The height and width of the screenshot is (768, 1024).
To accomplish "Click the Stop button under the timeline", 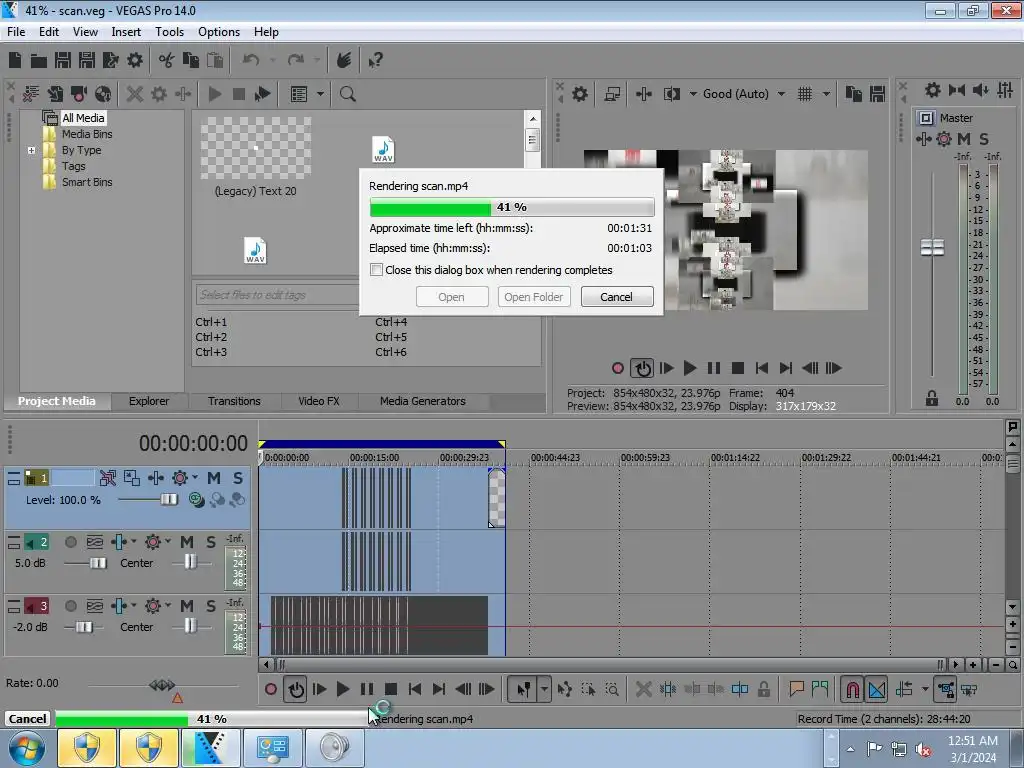I will coord(391,689).
